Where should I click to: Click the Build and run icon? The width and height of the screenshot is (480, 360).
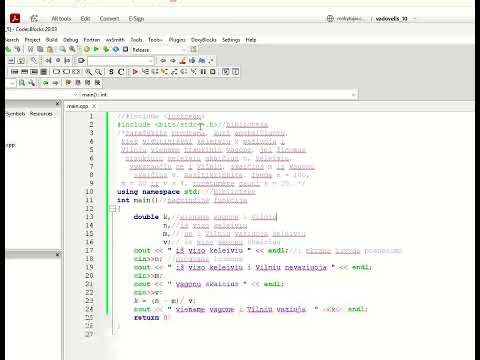tap(106, 50)
